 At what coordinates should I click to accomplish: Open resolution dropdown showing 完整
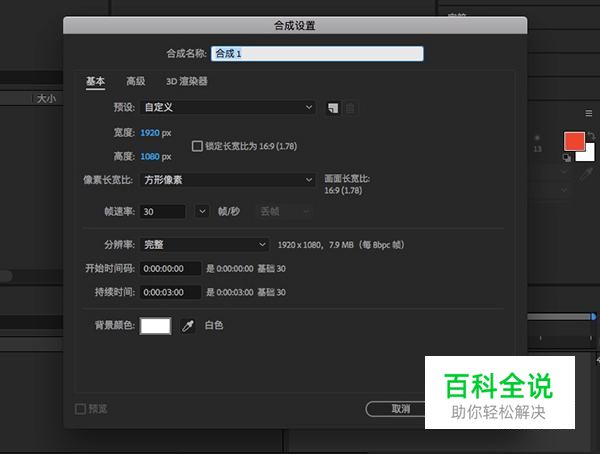[x=204, y=245]
